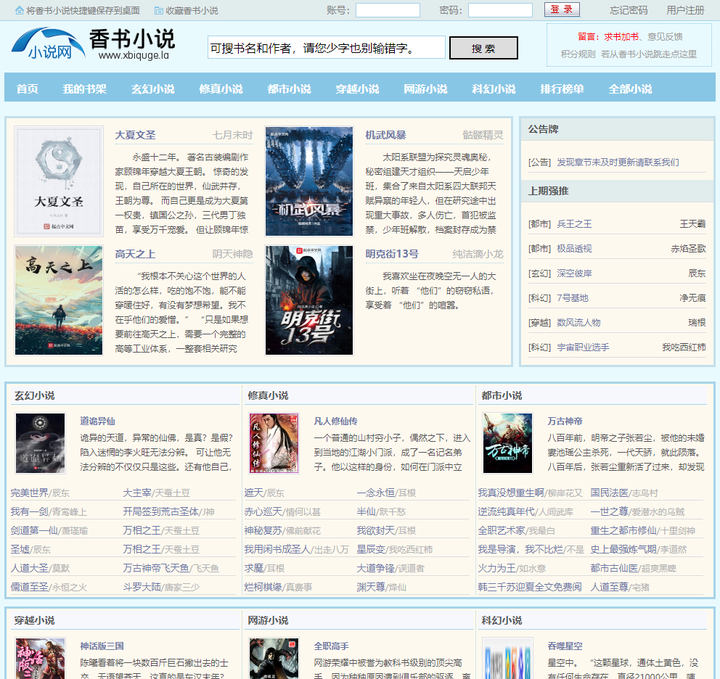Viewport: 720px width, 679px height.
Task: Open 兵王之王 in 上期强推 list
Action: point(574,224)
